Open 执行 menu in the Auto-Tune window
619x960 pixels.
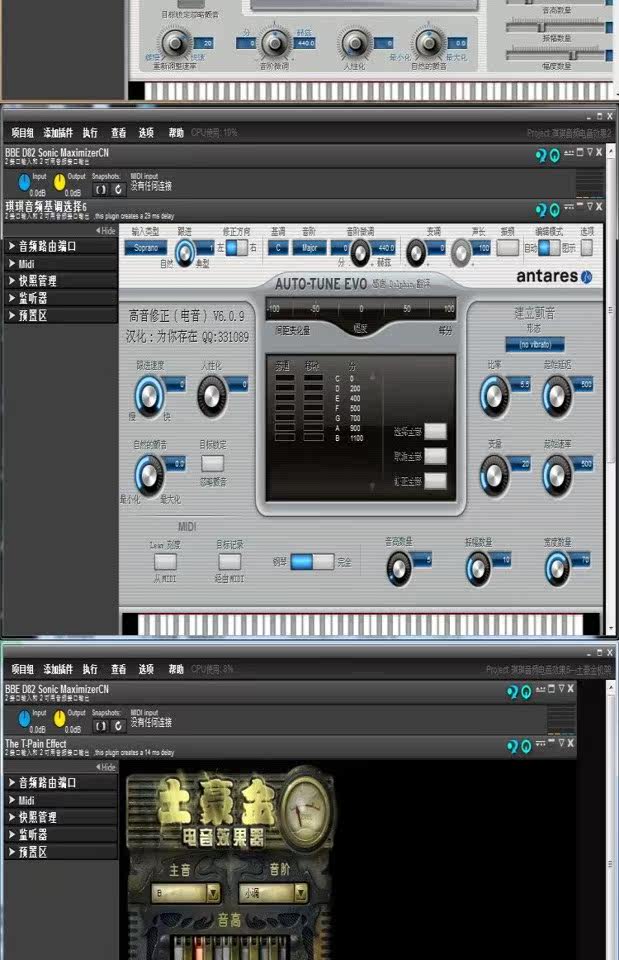point(91,133)
